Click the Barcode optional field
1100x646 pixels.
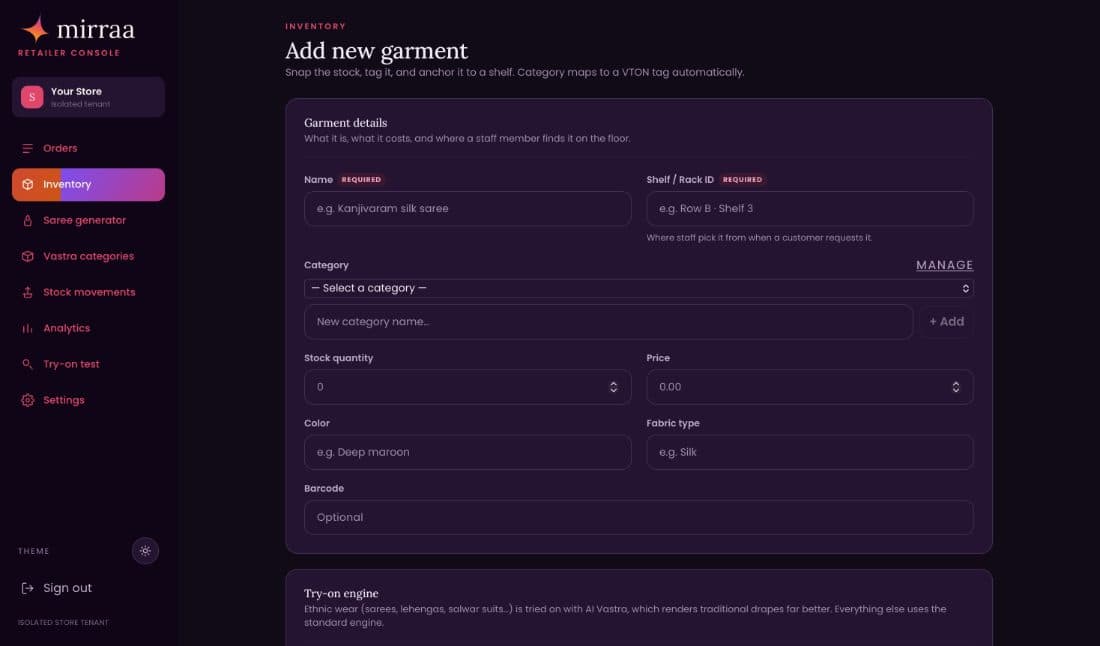coord(638,518)
